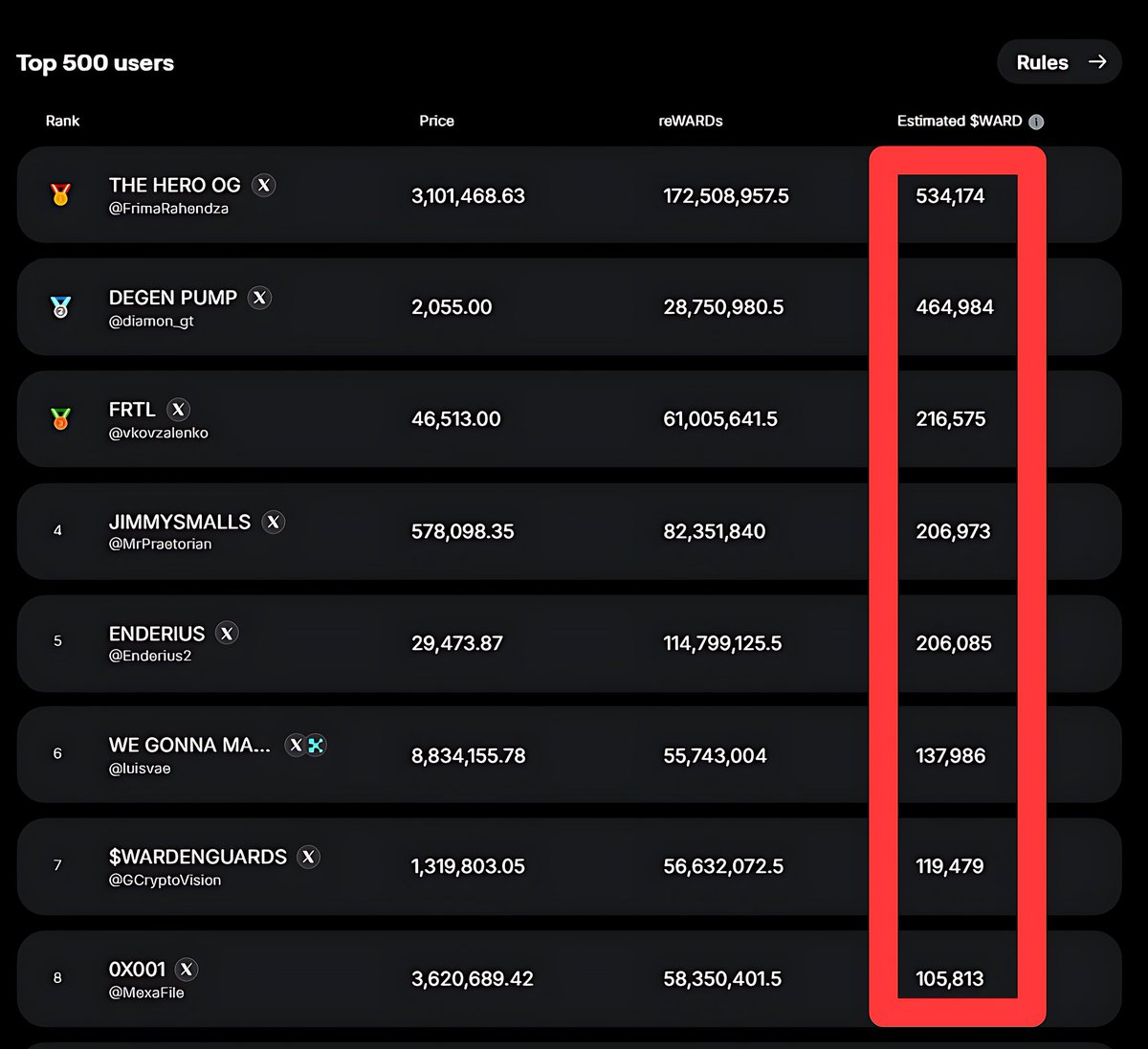The image size is (1148, 1049).
Task: Open the @vkovzalenko handle
Action: [159, 433]
